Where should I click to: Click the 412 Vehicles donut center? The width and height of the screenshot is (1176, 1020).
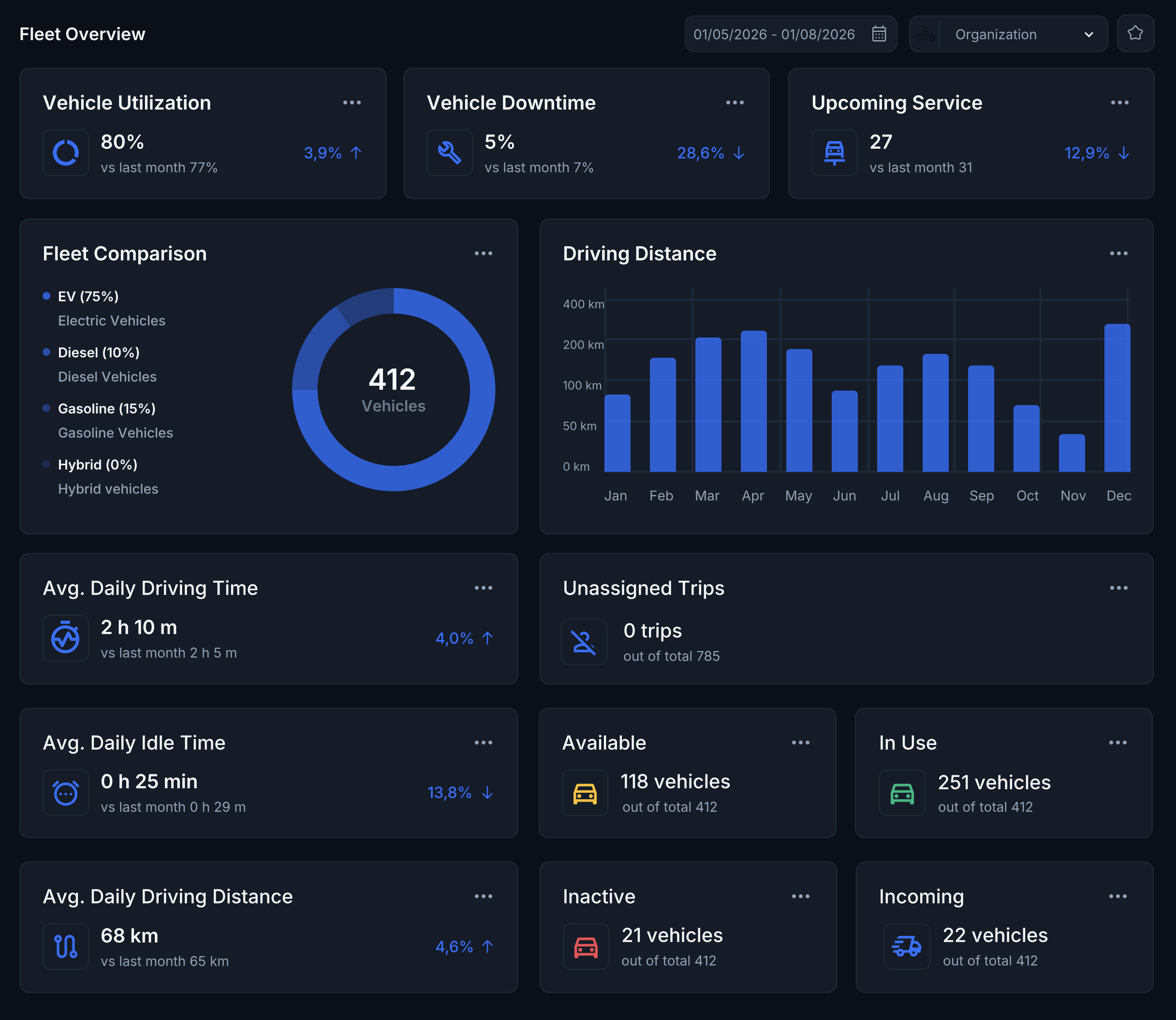pos(393,390)
